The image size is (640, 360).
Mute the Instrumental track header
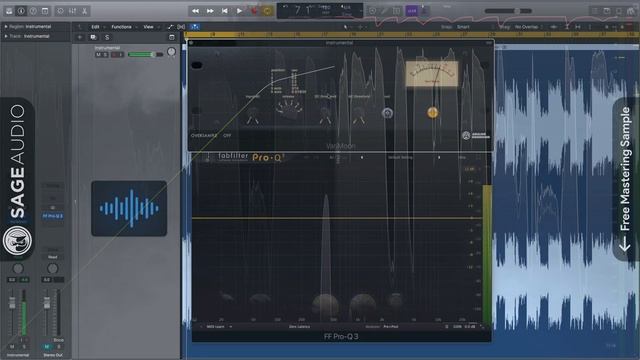coord(98,54)
